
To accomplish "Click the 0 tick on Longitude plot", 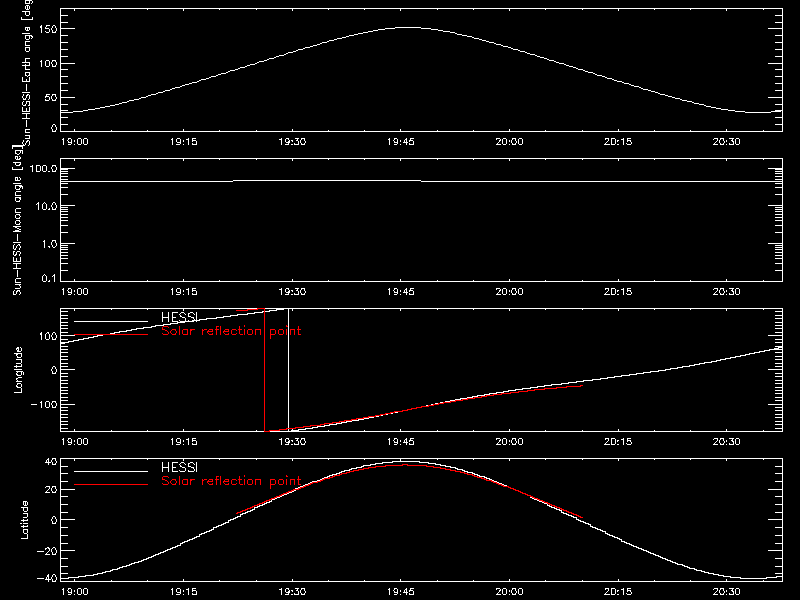I will (54, 370).
